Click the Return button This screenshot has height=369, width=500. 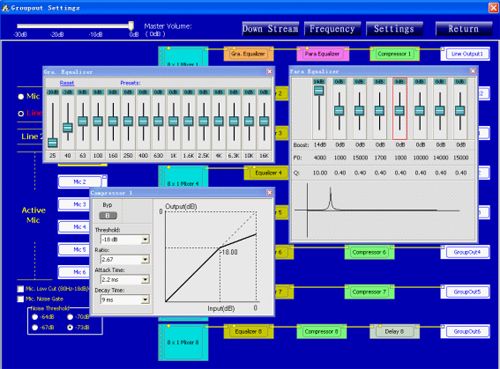click(464, 29)
